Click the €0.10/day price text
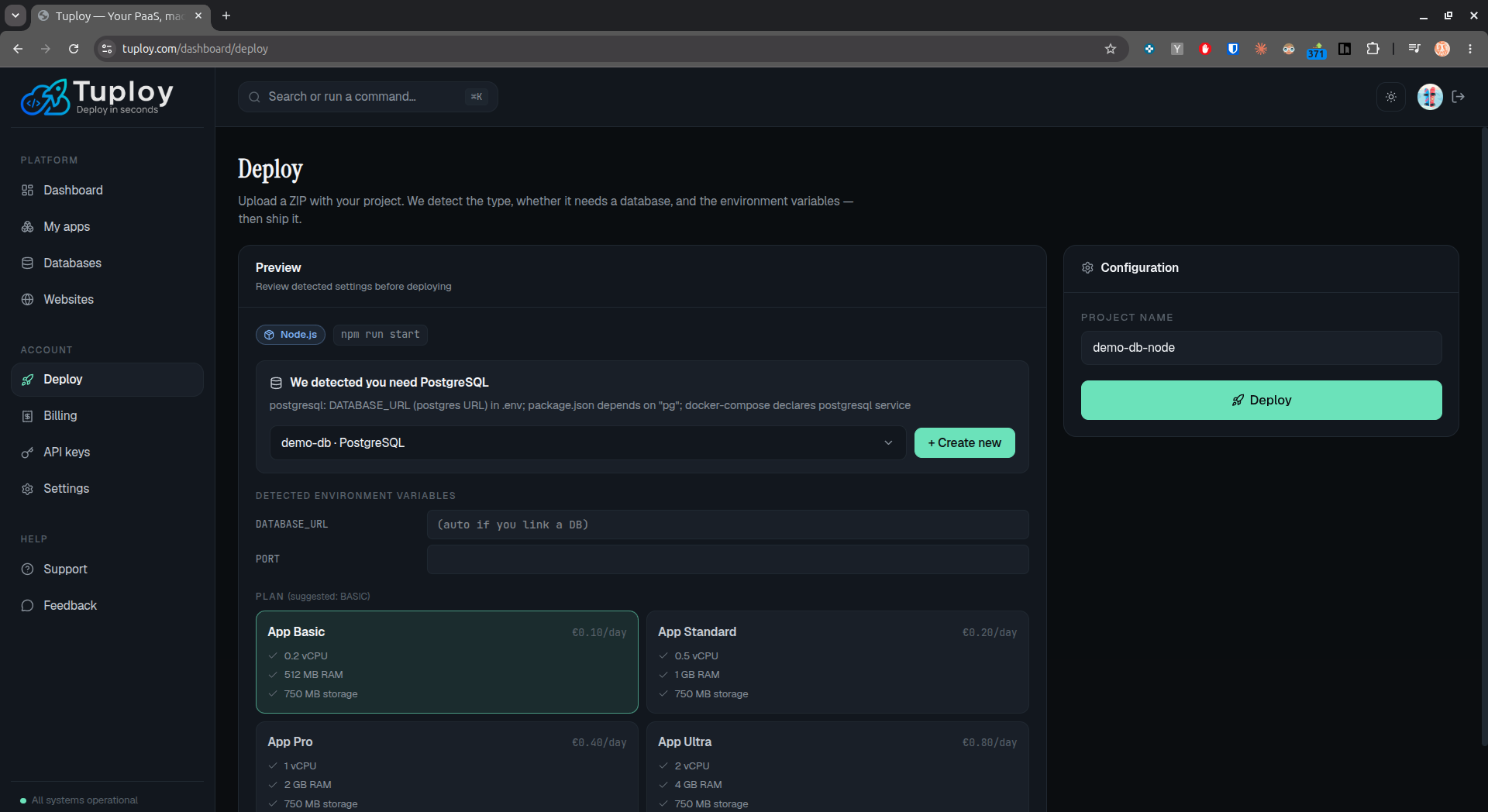 [599, 633]
